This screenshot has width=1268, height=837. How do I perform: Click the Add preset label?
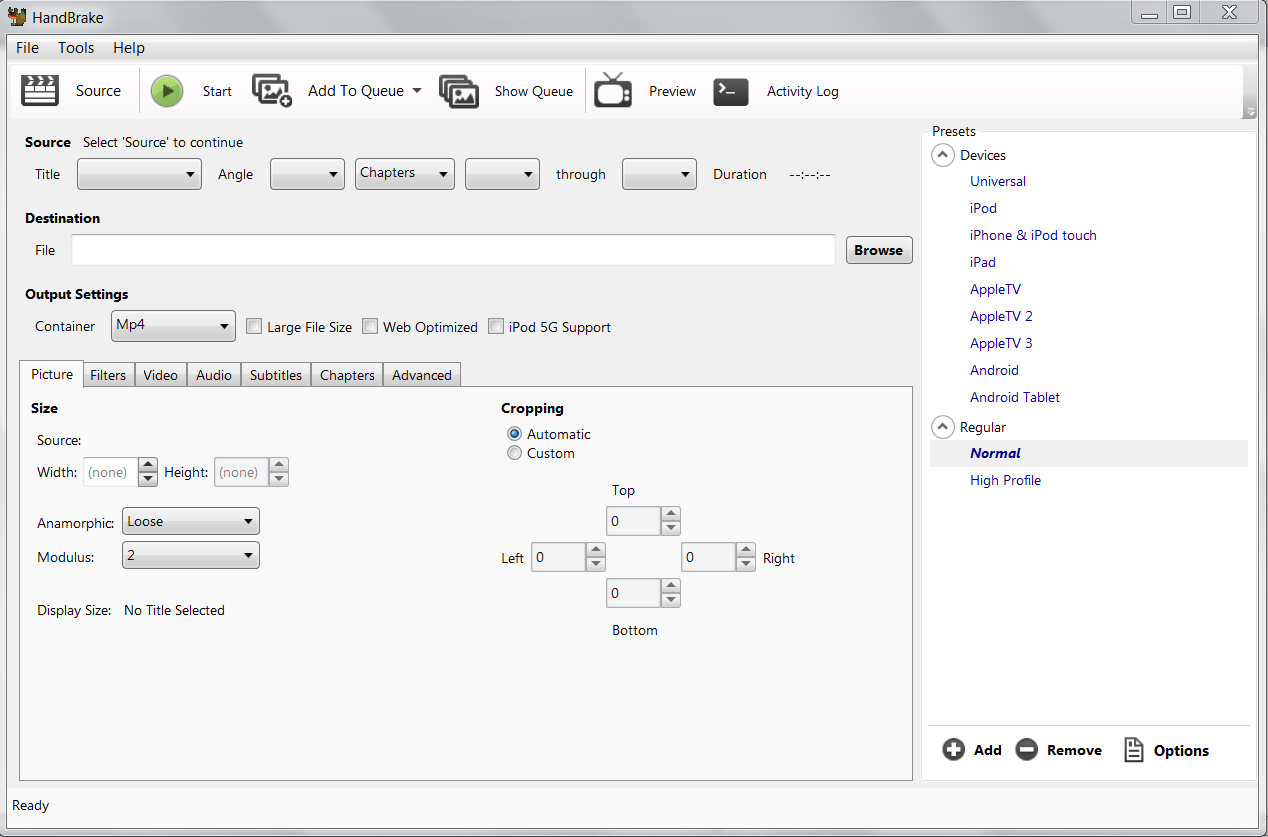[988, 750]
